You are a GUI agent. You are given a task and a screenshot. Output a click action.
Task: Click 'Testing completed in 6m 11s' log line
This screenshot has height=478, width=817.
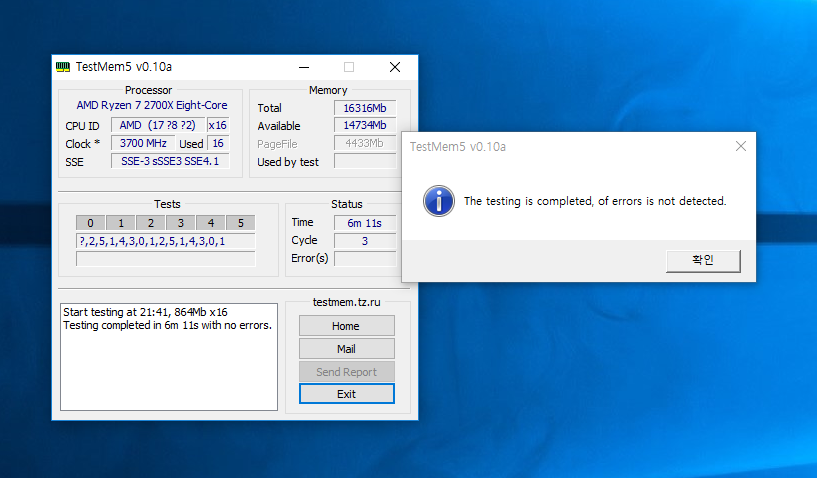click(167, 325)
